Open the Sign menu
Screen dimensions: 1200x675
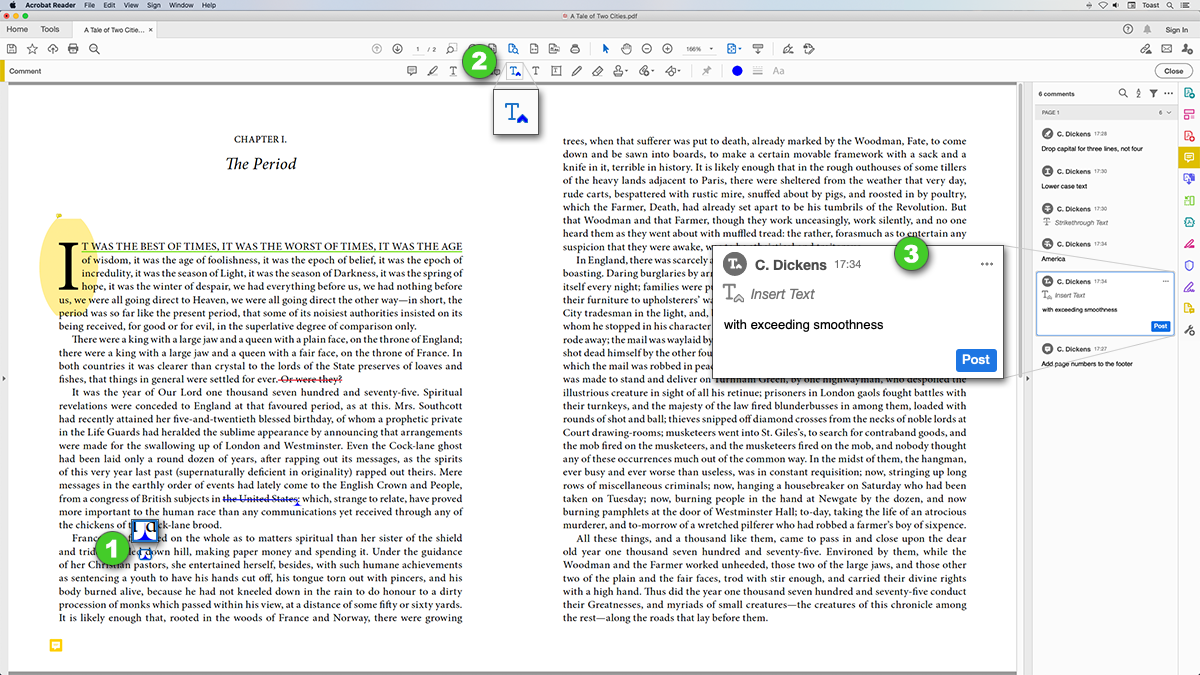[x=153, y=5]
